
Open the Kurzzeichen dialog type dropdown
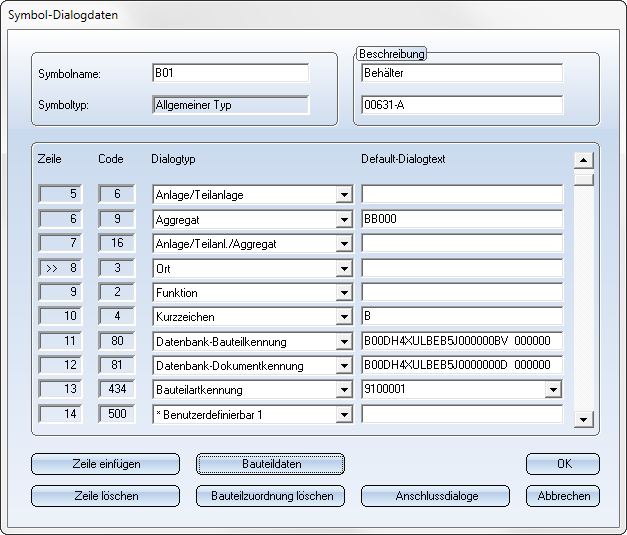pos(344,317)
